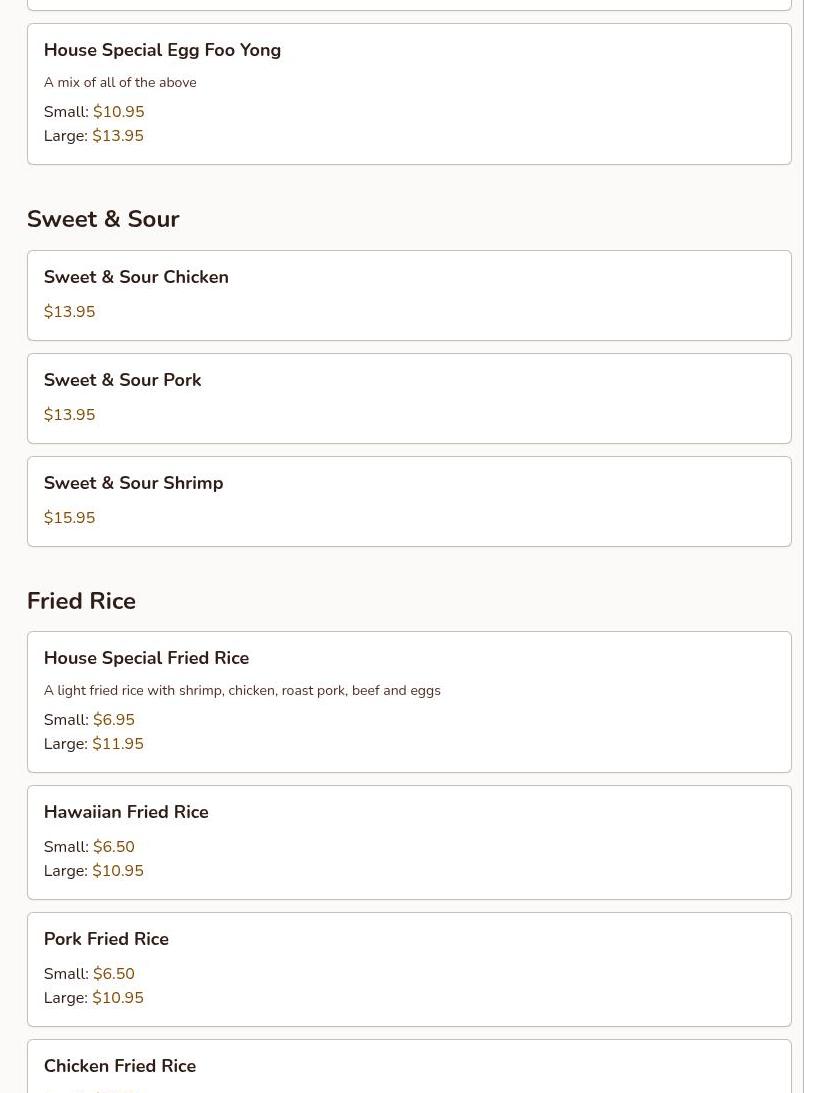The image size is (824, 1093).
Task: Click Large $13.95 Egg Foo Yong price
Action: click(x=117, y=136)
